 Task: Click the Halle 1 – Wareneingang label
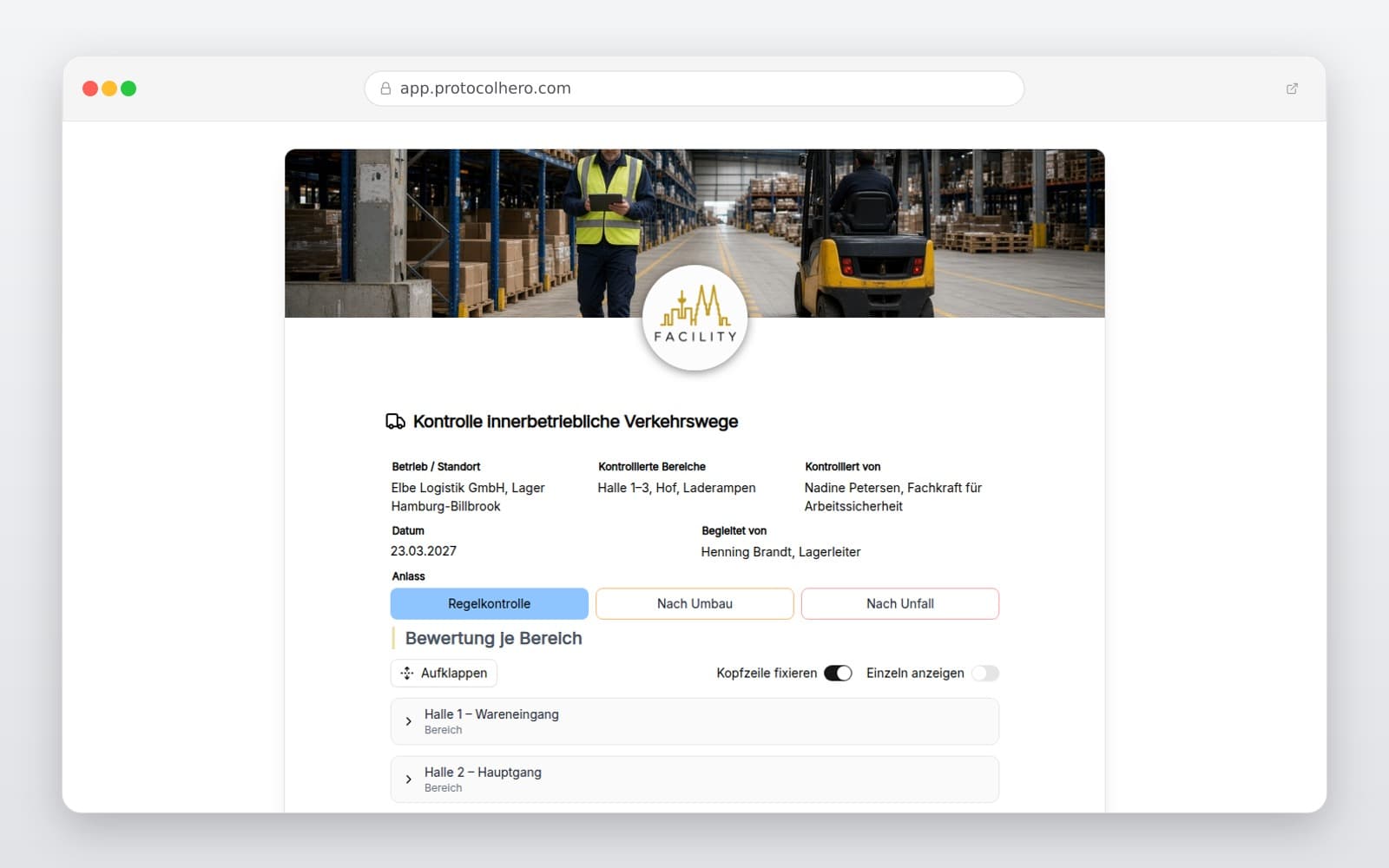pyautogui.click(x=491, y=714)
